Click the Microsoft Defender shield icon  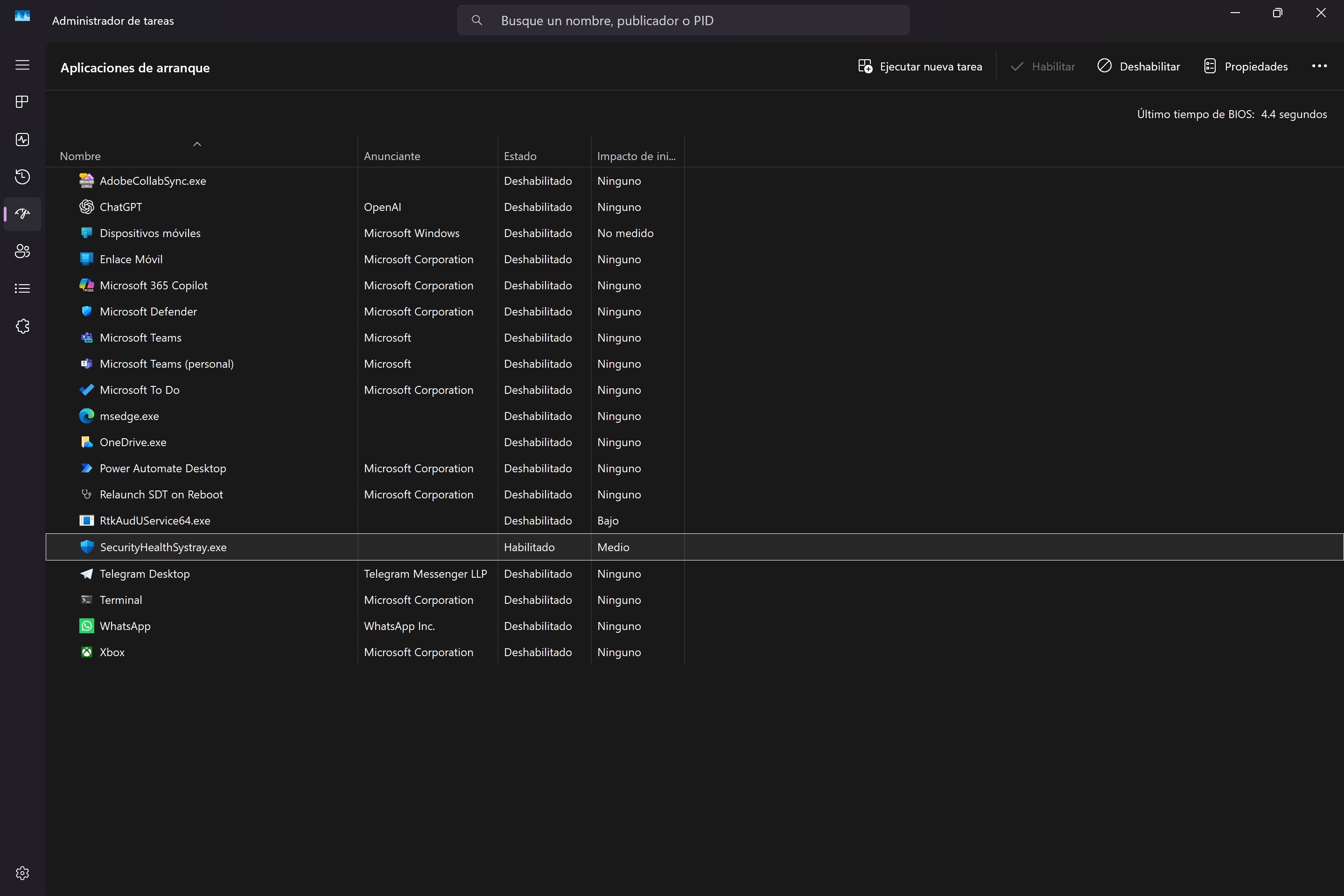point(86,311)
